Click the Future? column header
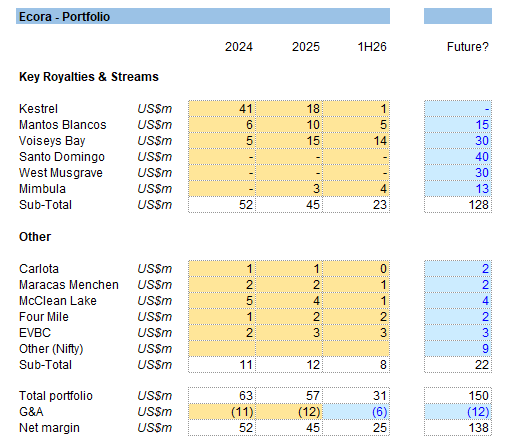Image resolution: width=508 pixels, height=445 pixels. tap(467, 47)
